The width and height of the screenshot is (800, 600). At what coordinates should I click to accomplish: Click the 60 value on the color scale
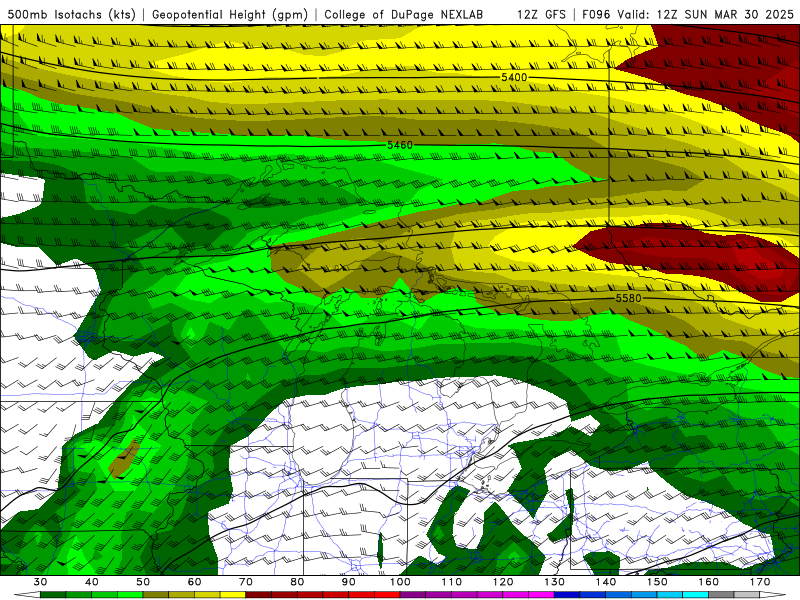[194, 582]
